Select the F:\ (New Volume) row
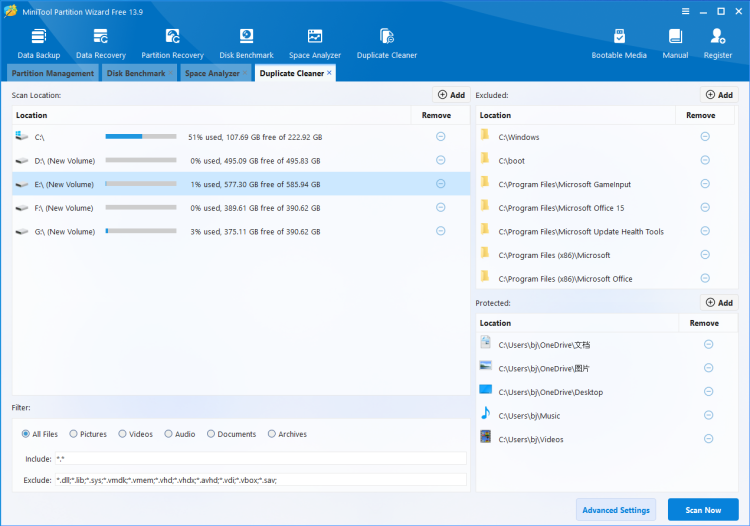 pos(241,208)
